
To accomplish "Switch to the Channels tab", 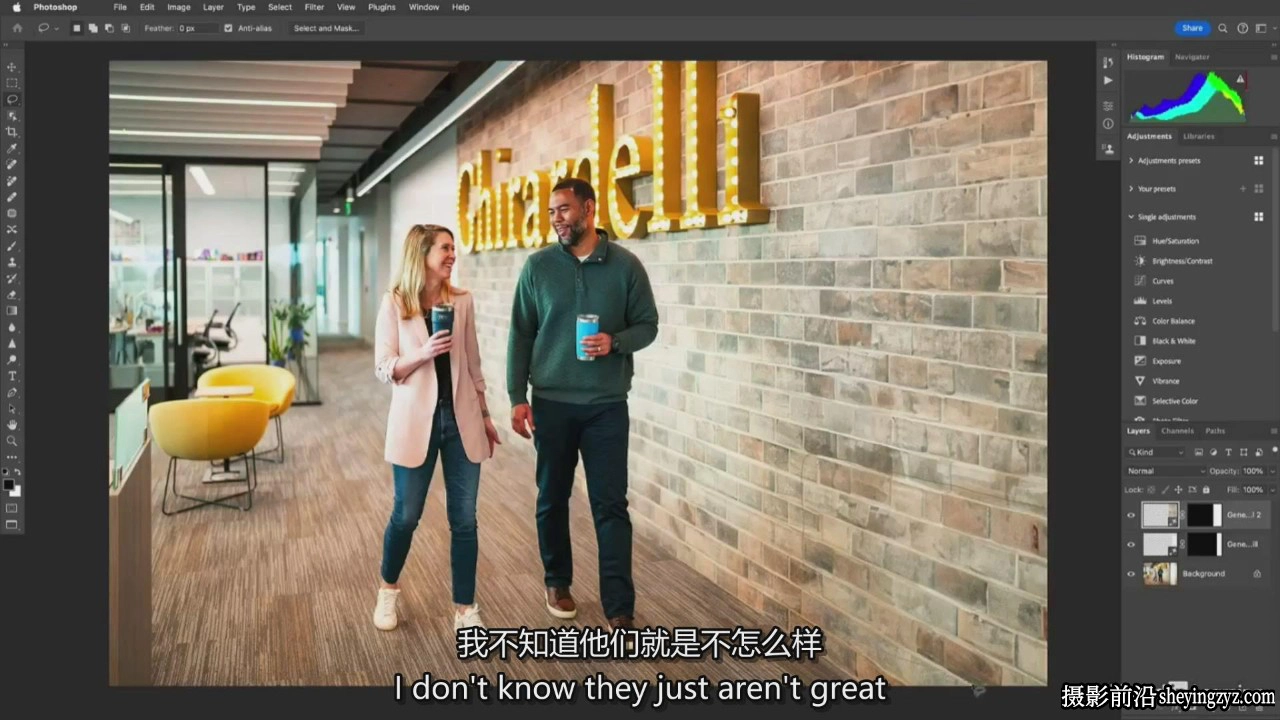I will (1178, 431).
